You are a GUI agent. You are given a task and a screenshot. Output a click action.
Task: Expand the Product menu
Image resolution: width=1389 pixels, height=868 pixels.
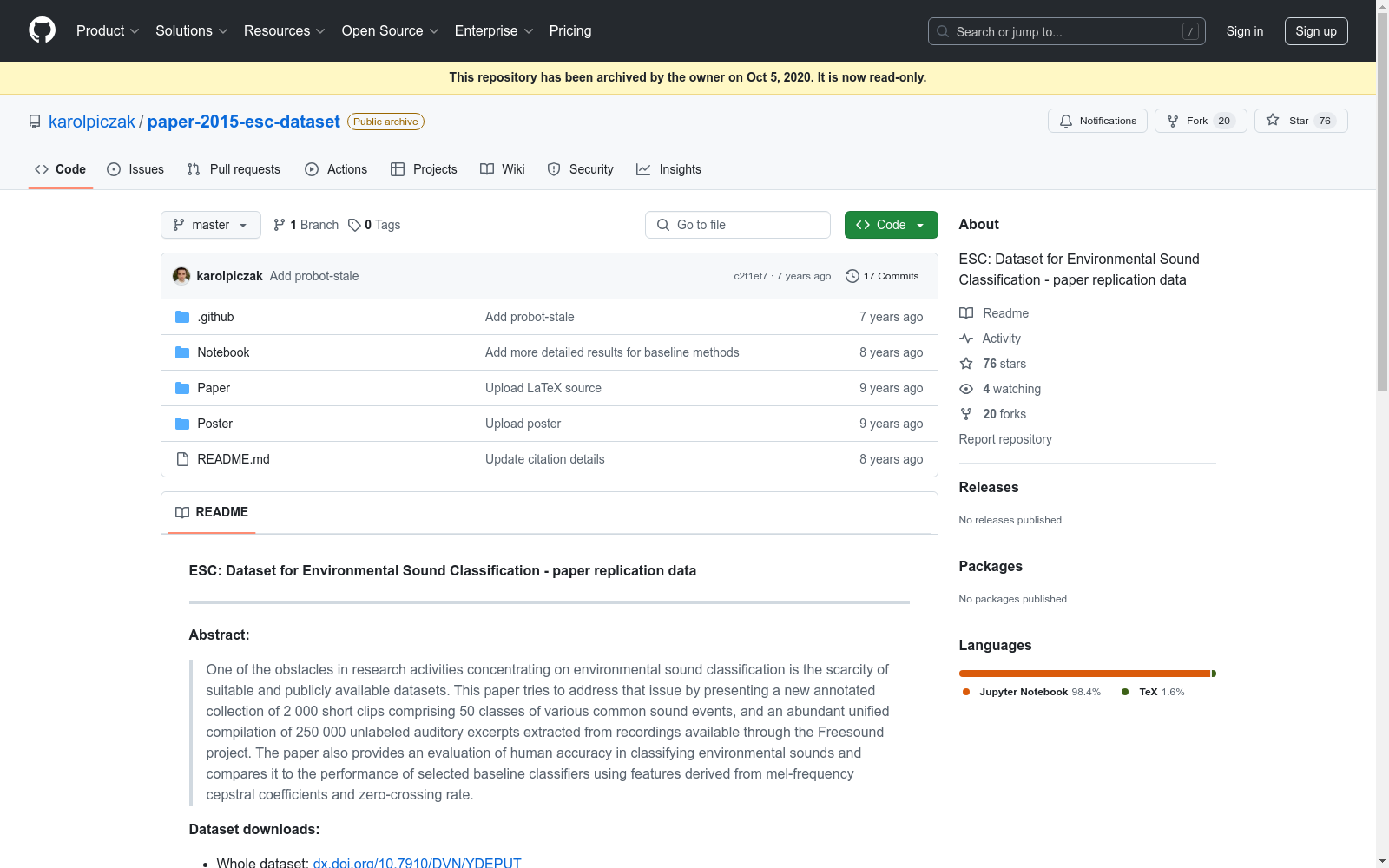coord(108,31)
